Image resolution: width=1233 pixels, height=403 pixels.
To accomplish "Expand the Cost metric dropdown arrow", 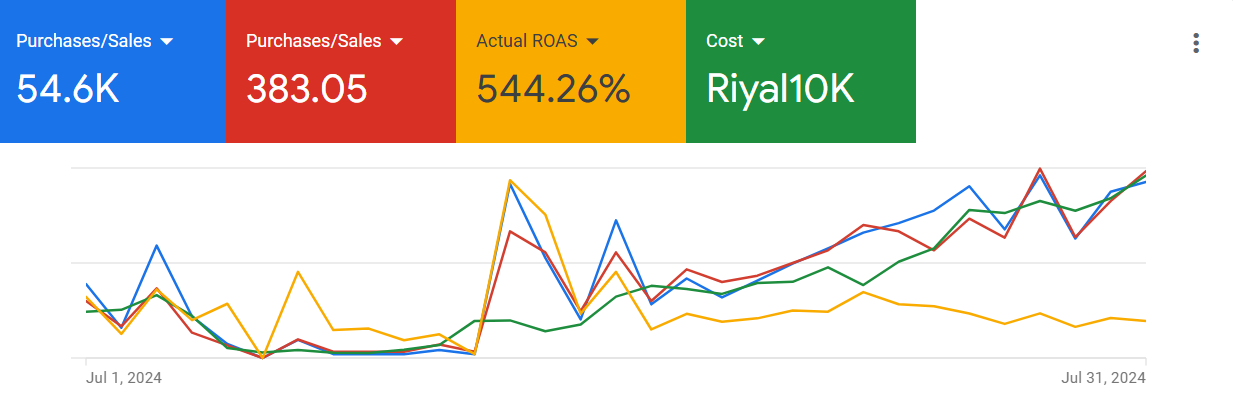I will (758, 41).
